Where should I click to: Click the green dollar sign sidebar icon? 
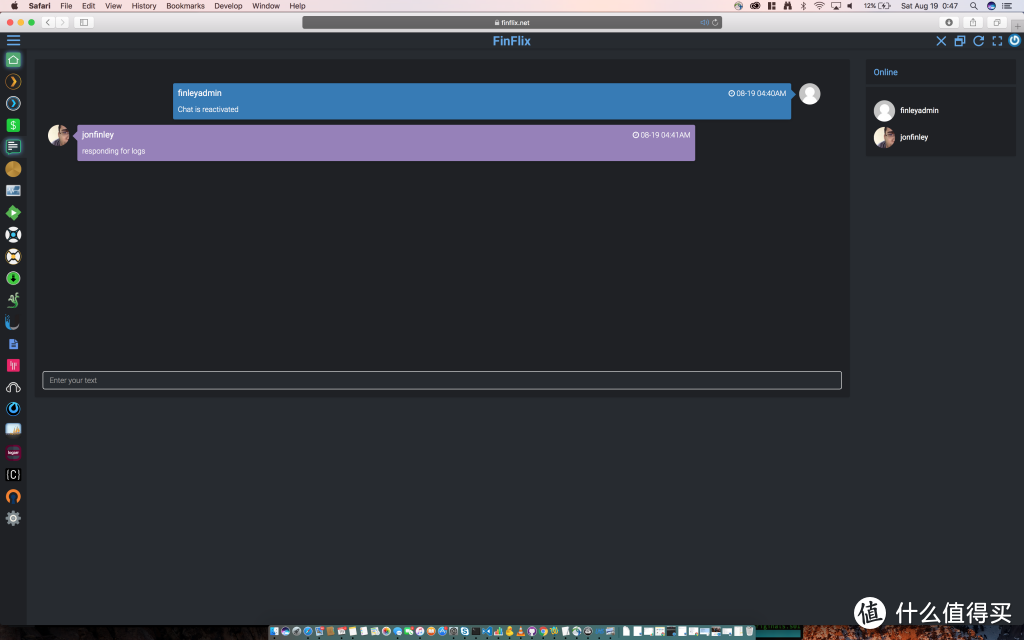(x=13, y=125)
